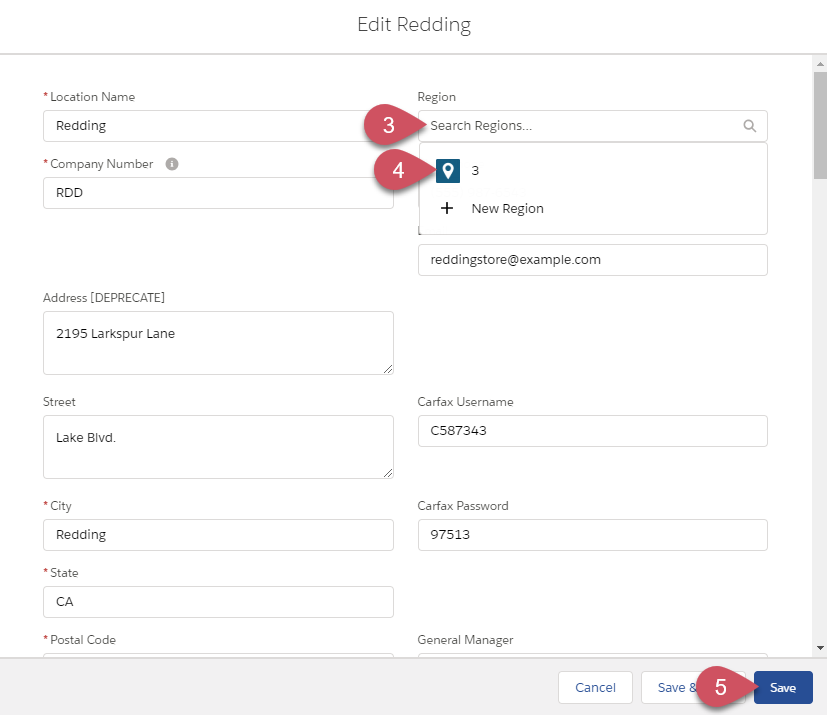The image size is (827, 715).
Task: Edit the Company Number field RDD
Action: coord(218,193)
